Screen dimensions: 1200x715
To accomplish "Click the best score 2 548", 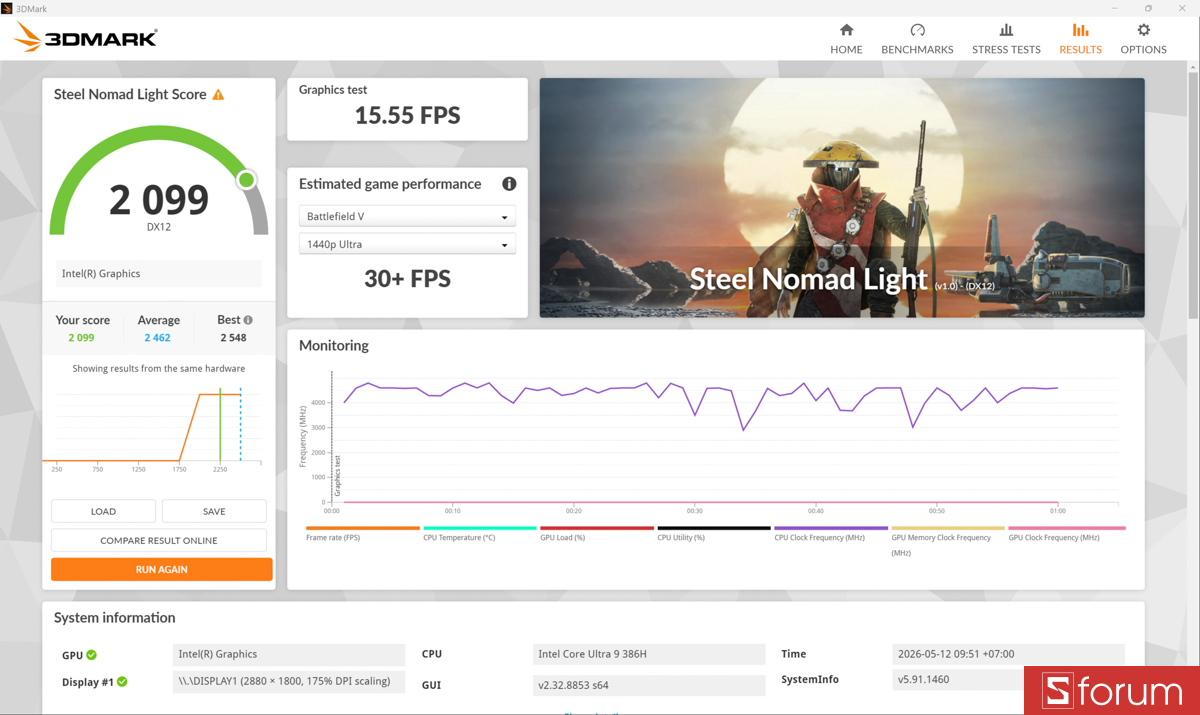I will [233, 338].
